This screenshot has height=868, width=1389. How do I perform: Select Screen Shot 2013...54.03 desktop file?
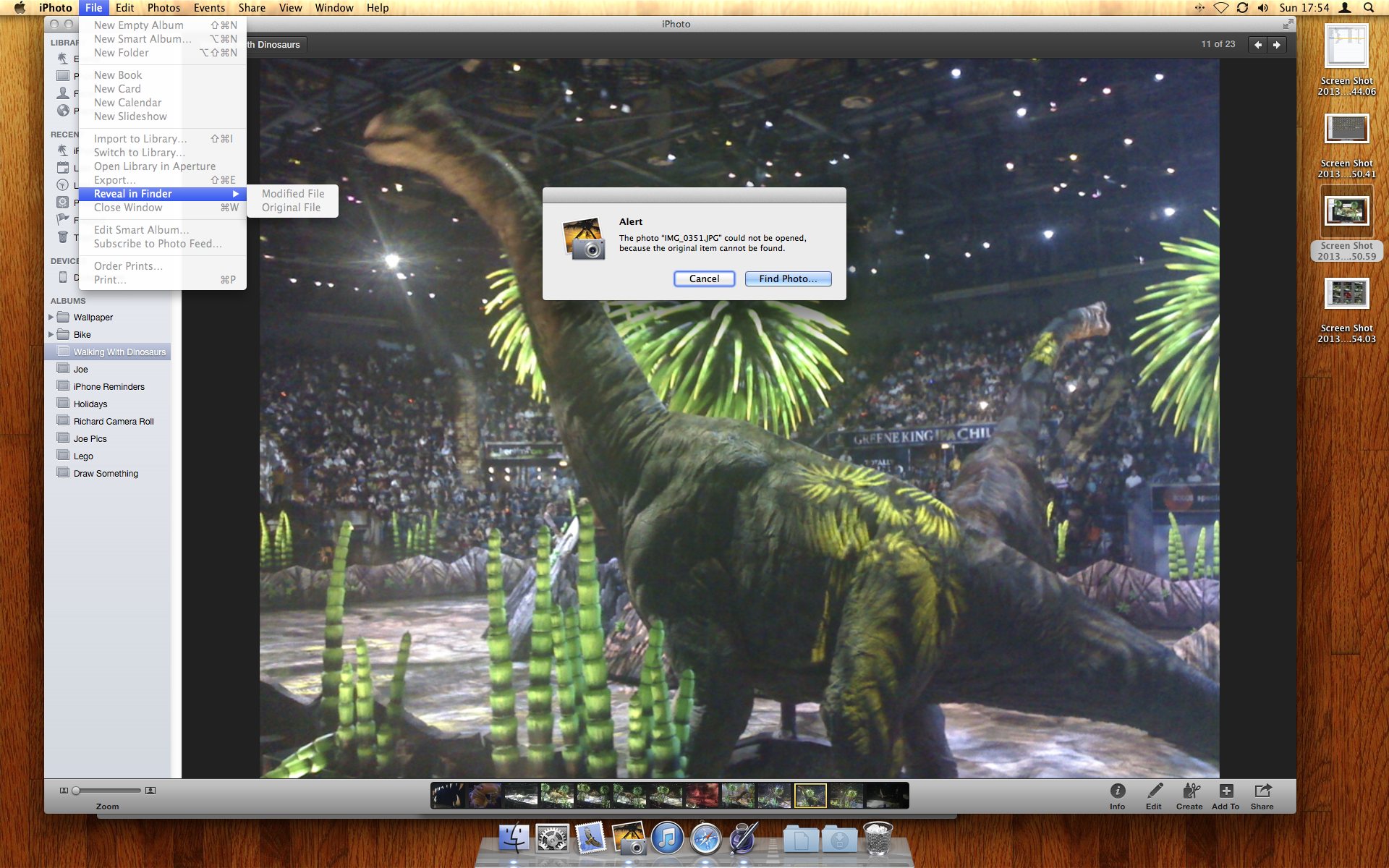[x=1346, y=310]
